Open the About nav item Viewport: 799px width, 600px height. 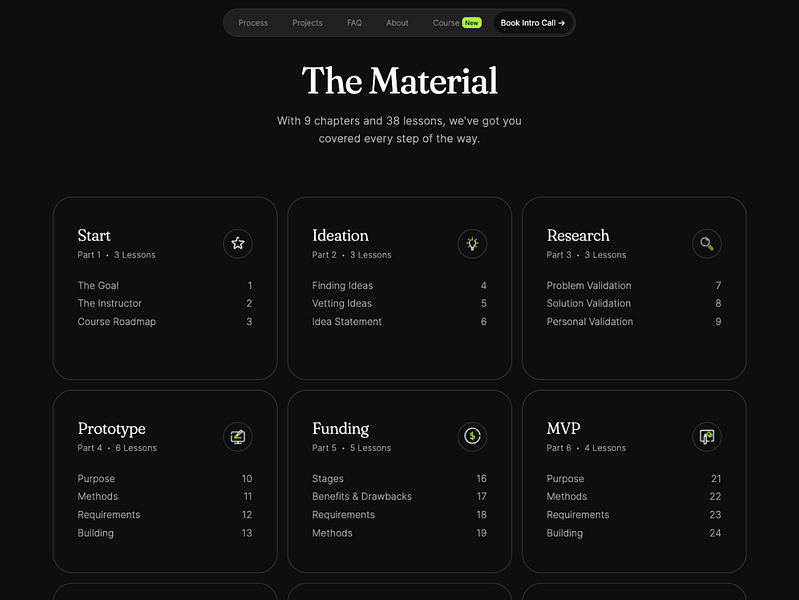click(397, 23)
